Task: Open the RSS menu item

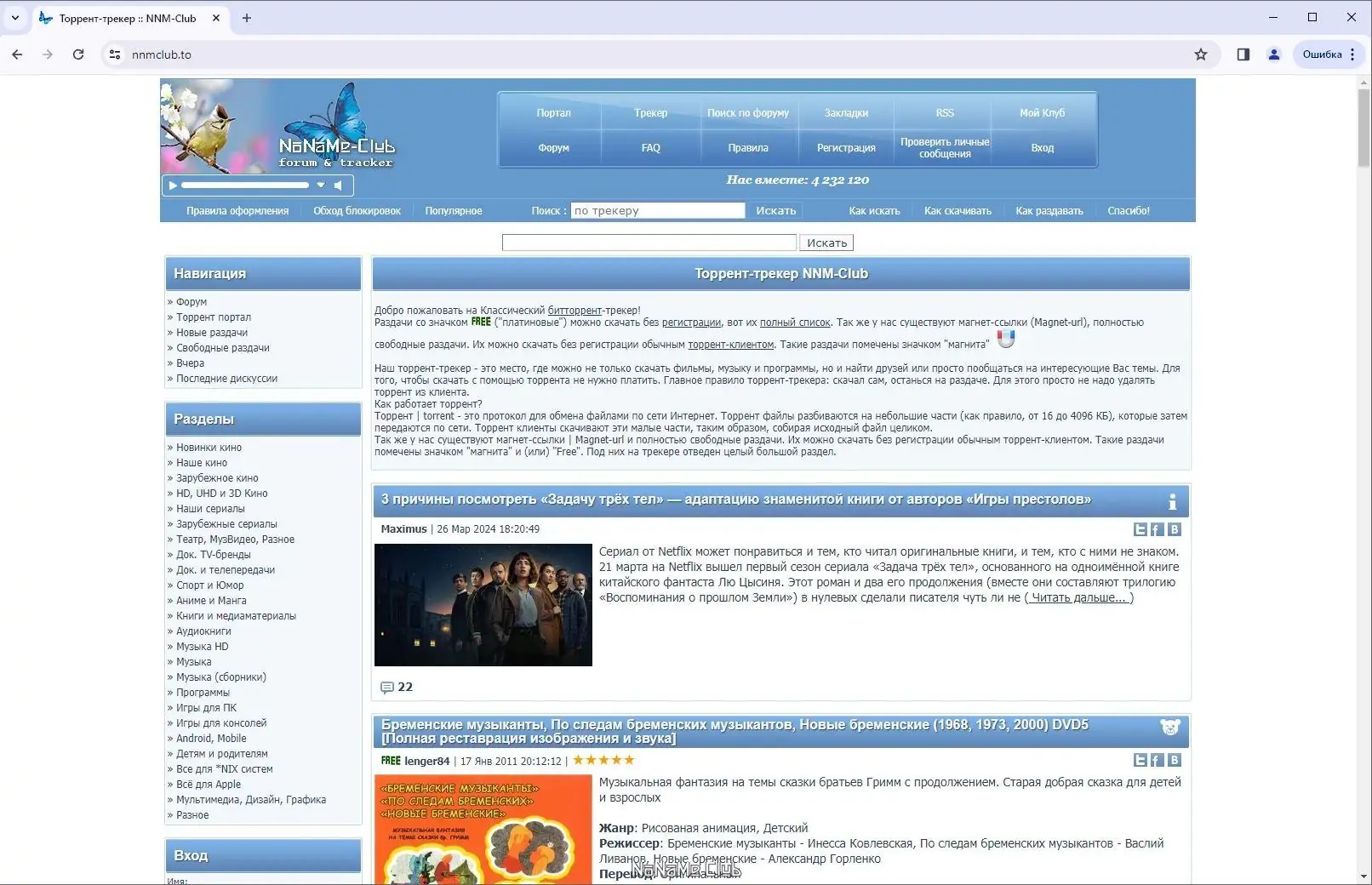Action: coord(945,112)
